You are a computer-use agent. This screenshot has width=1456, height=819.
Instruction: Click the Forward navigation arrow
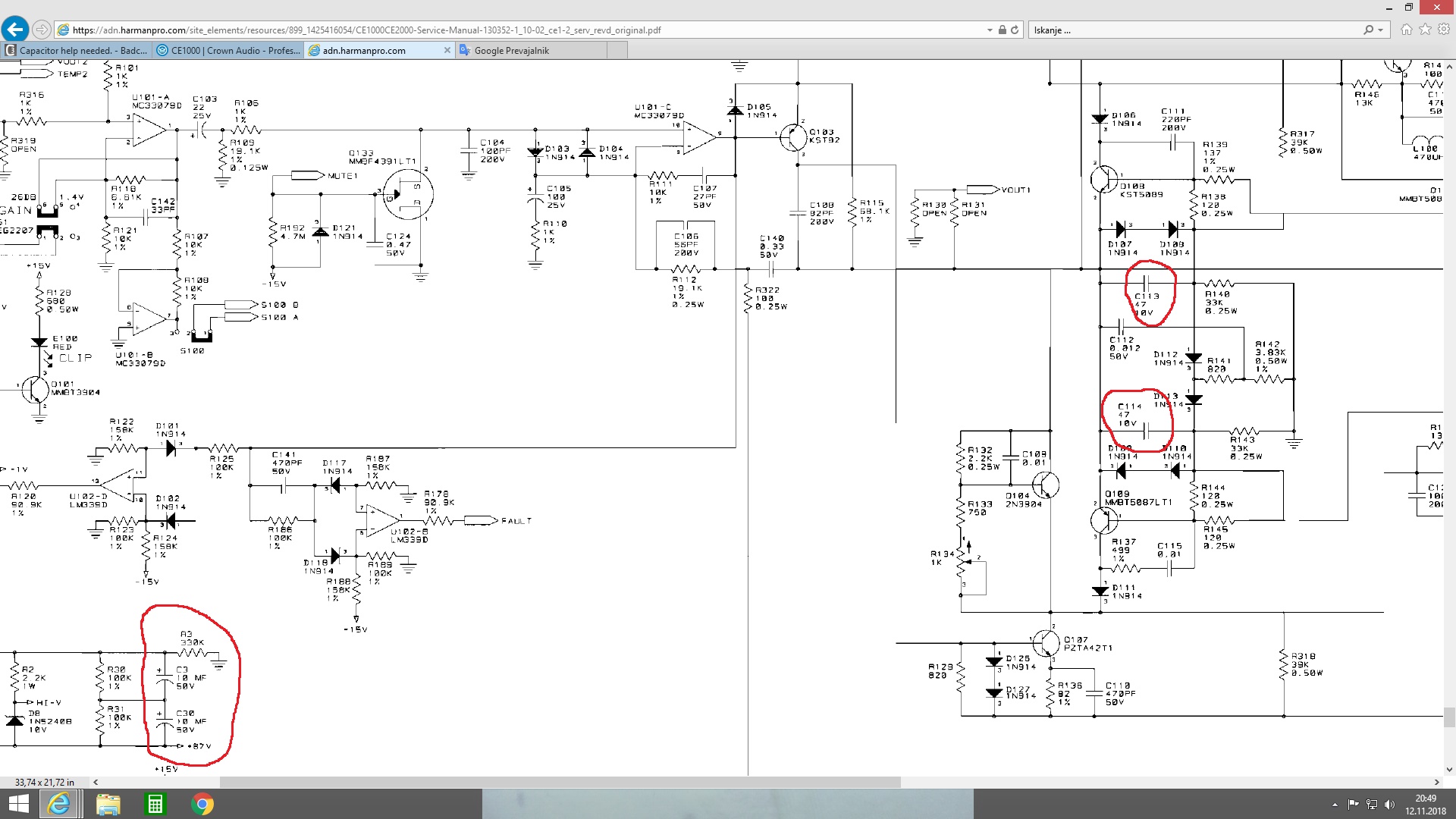click(x=42, y=30)
